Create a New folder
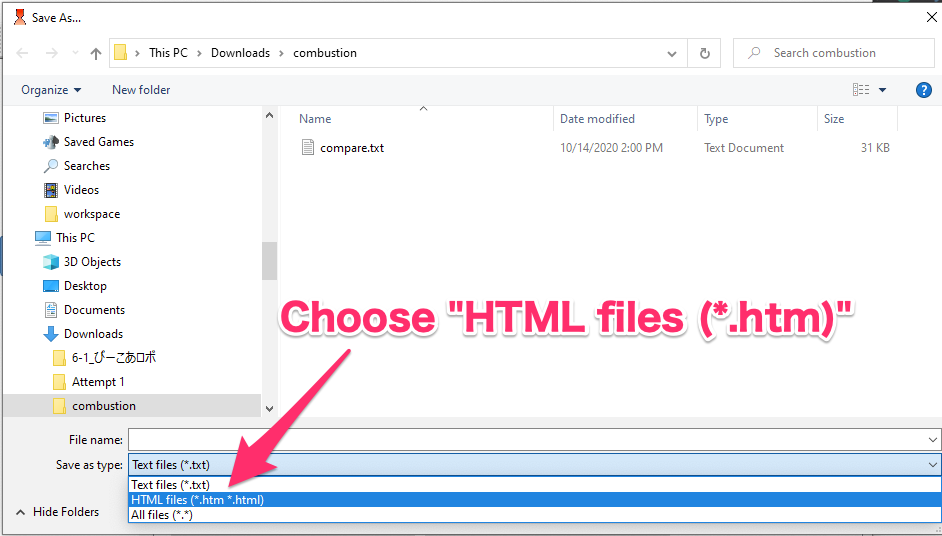The image size is (942, 536). (141, 90)
